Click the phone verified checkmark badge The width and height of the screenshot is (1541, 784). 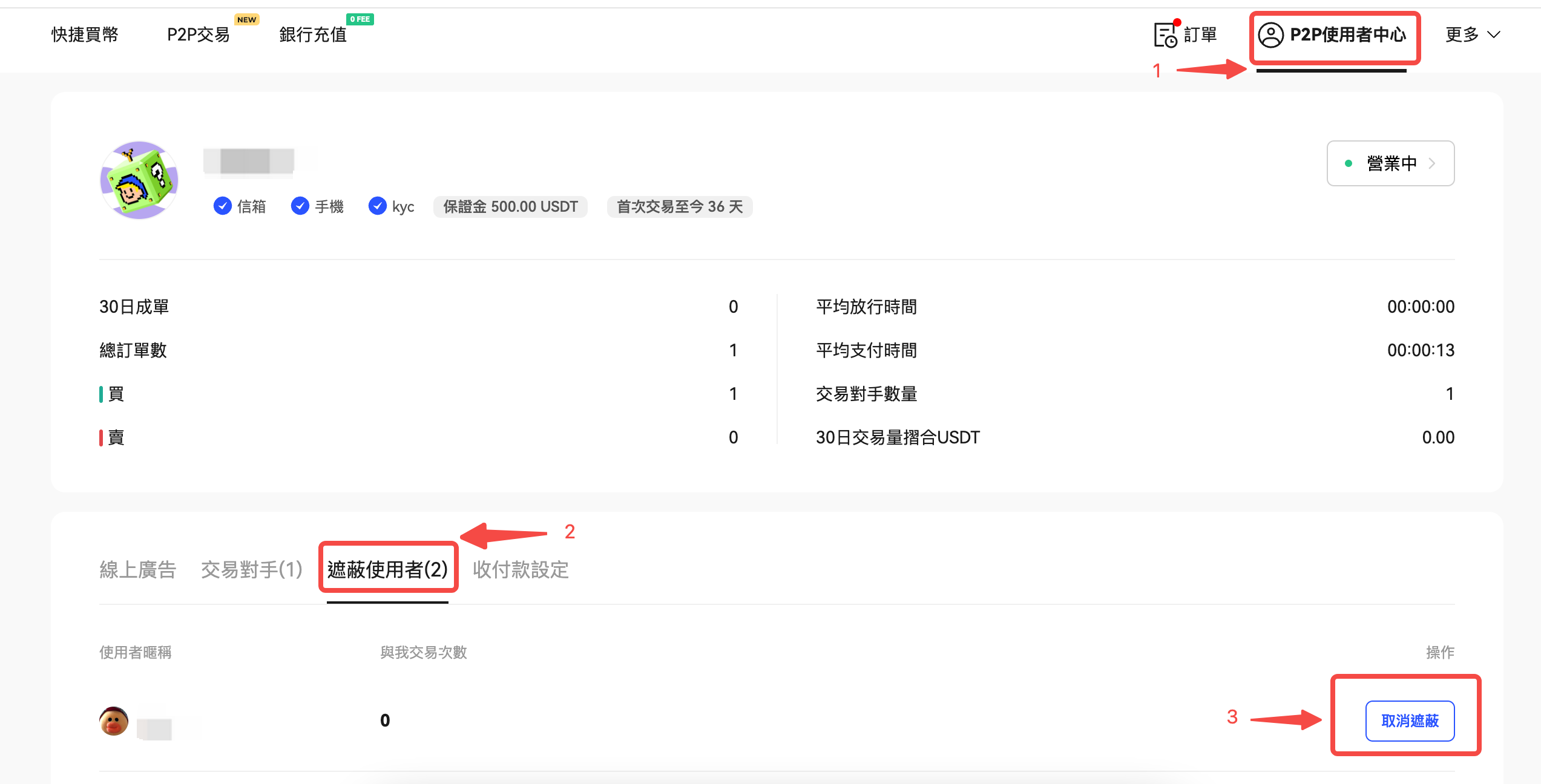click(300, 206)
